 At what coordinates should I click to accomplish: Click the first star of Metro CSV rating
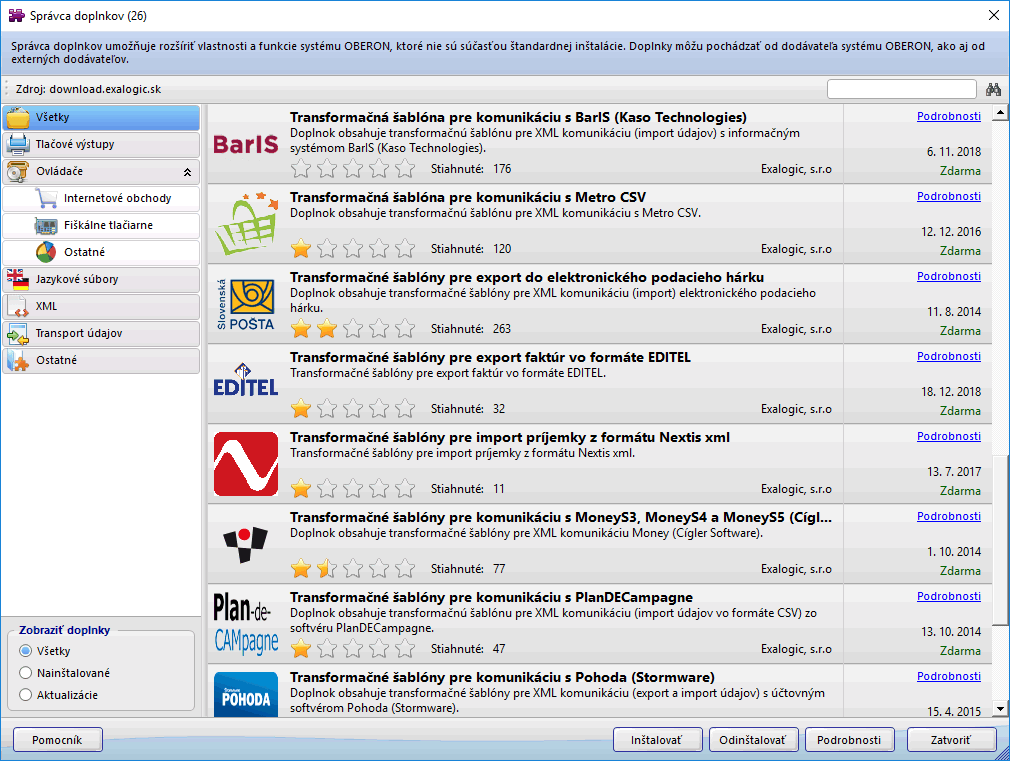point(301,249)
